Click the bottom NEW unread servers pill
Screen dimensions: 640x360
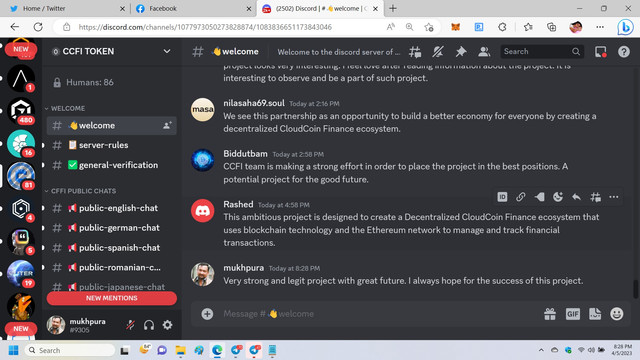coord(21,329)
